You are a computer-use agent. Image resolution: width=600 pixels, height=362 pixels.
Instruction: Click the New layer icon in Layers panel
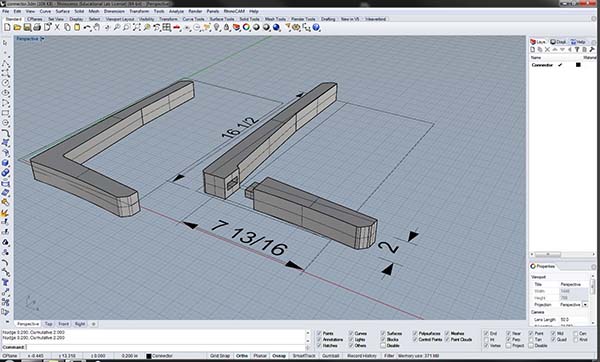coord(532,49)
